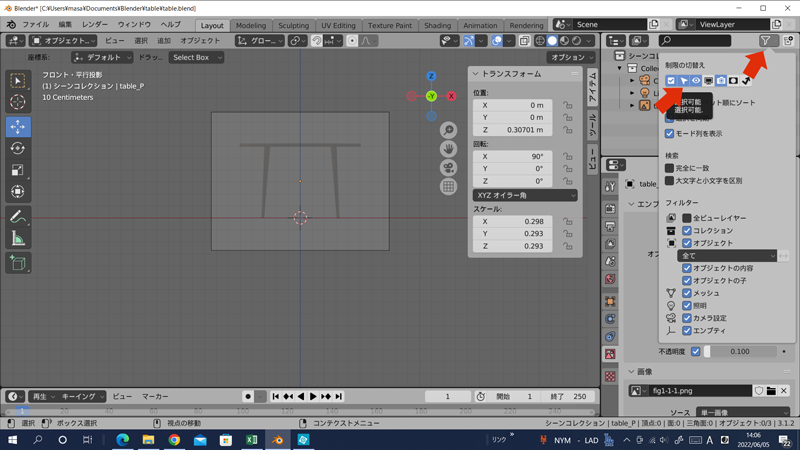Switch to the Shading workspace tab

pyautogui.click(x=437, y=26)
